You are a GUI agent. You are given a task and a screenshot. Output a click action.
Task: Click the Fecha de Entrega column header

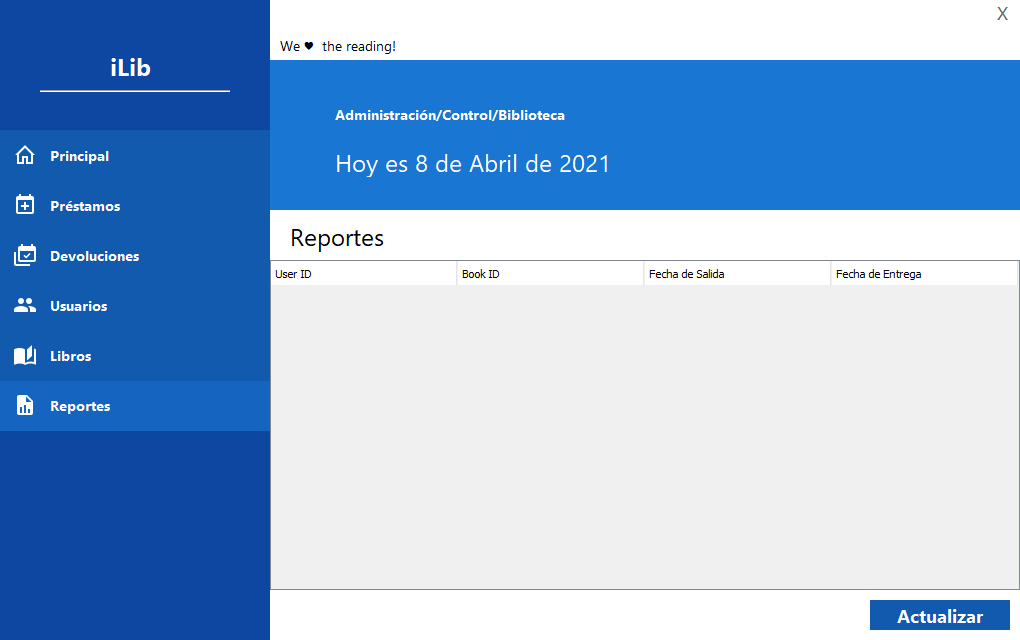click(924, 274)
